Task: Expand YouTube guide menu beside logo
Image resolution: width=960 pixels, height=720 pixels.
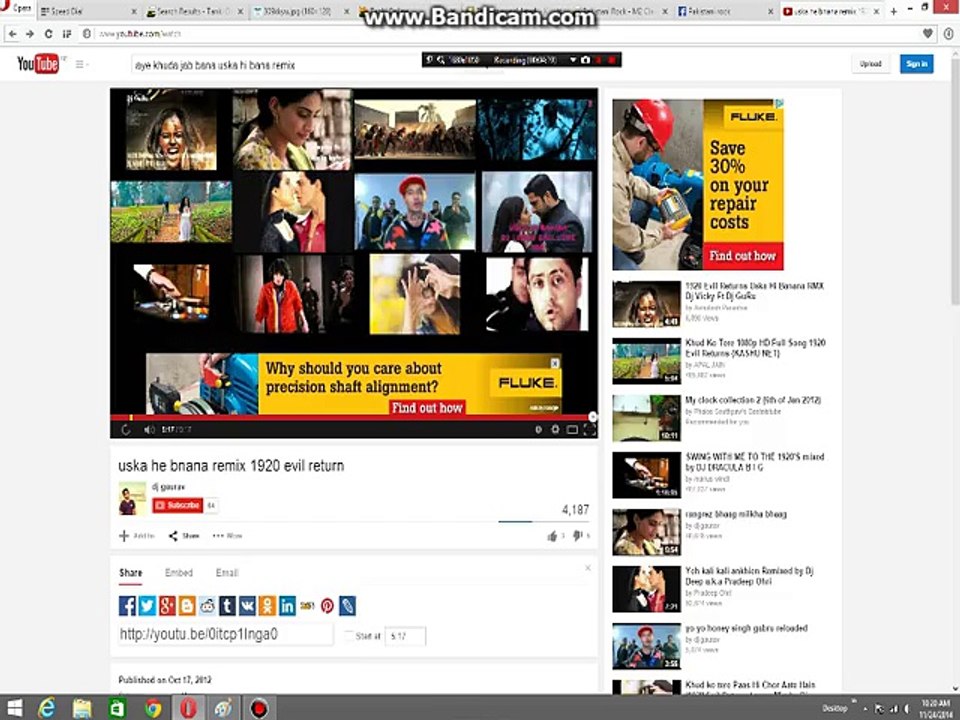Action: coord(81,64)
